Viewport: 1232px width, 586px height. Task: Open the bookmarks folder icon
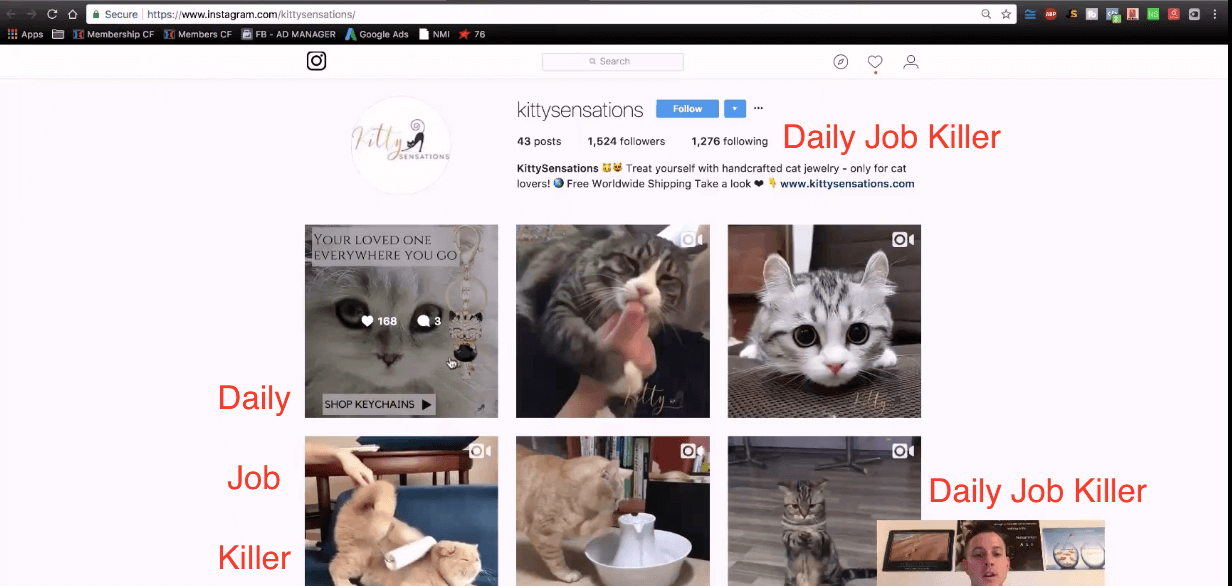[58, 34]
